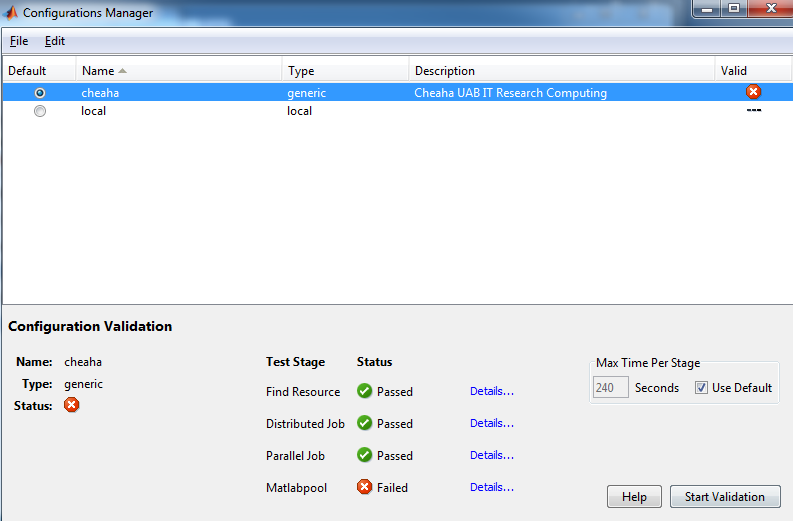The width and height of the screenshot is (793, 521).
Task: Select cheaha as default configuration
Action: click(x=40, y=93)
